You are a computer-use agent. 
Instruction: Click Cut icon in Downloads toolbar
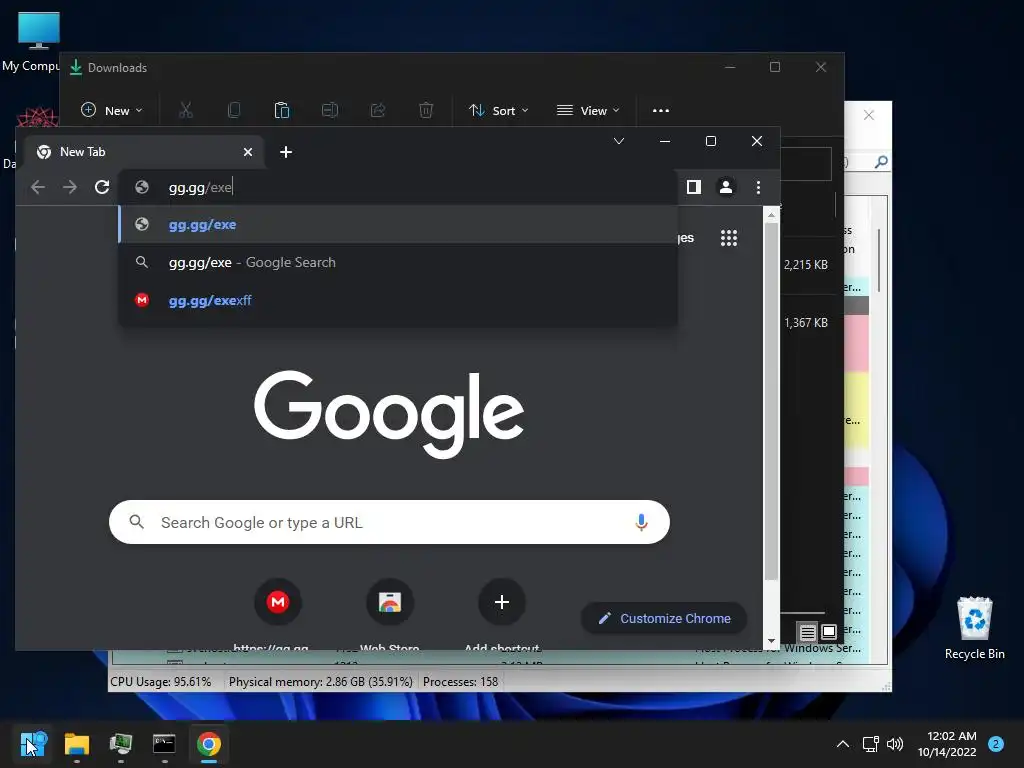point(186,110)
